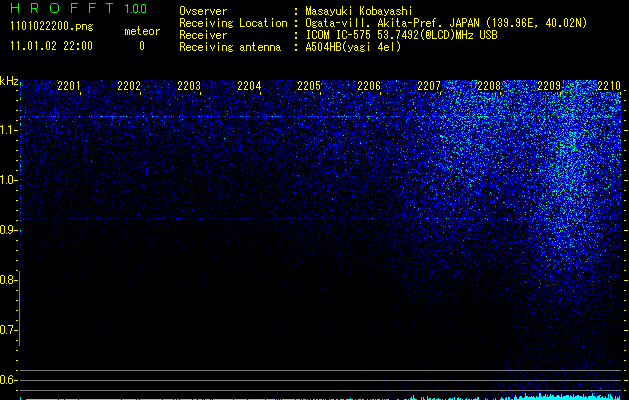Click the 2205 time axis marker
The width and height of the screenshot is (629, 400).
pyautogui.click(x=309, y=85)
